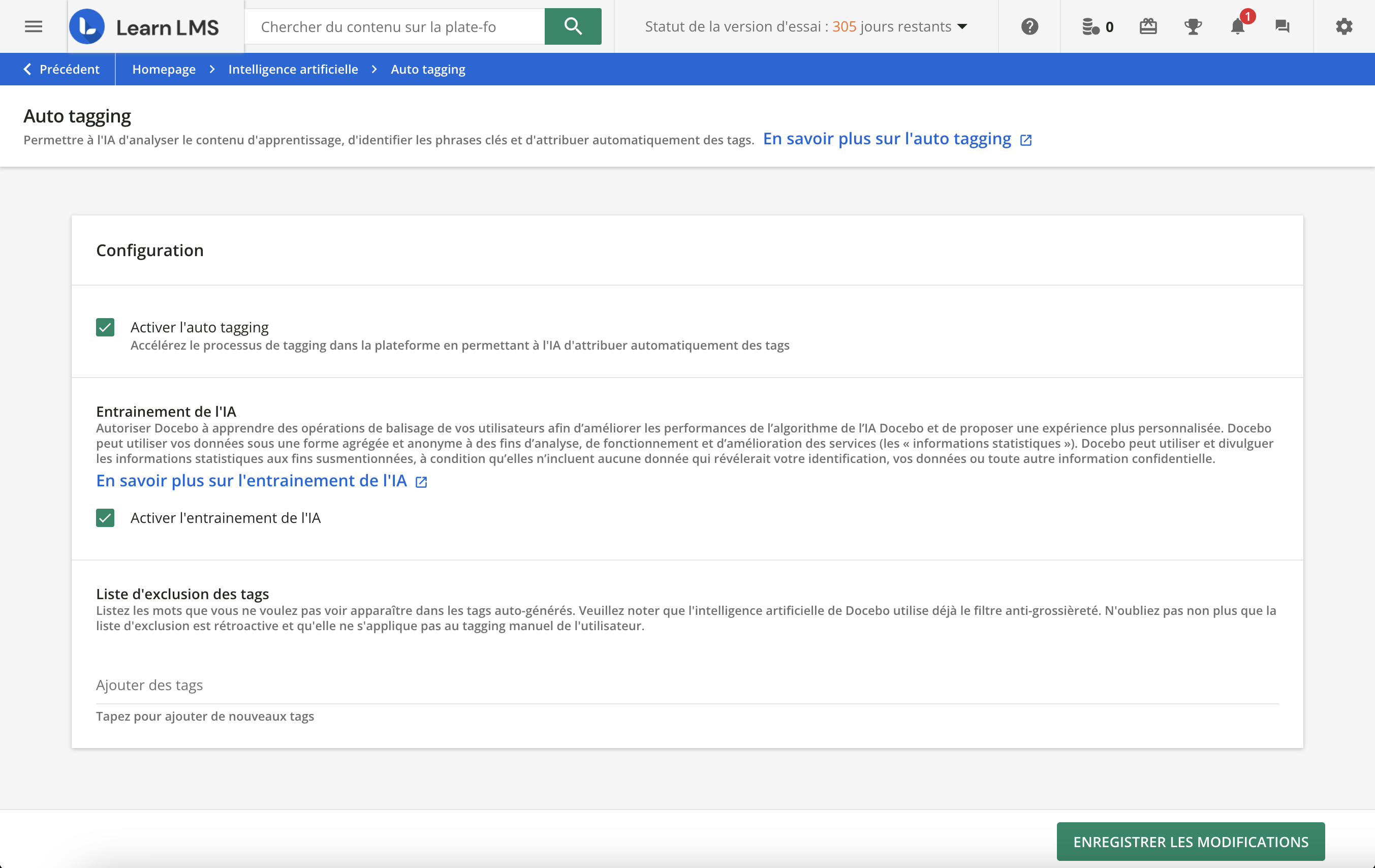This screenshot has height=868, width=1375.
Task: Open the settings gear icon
Action: (1344, 26)
